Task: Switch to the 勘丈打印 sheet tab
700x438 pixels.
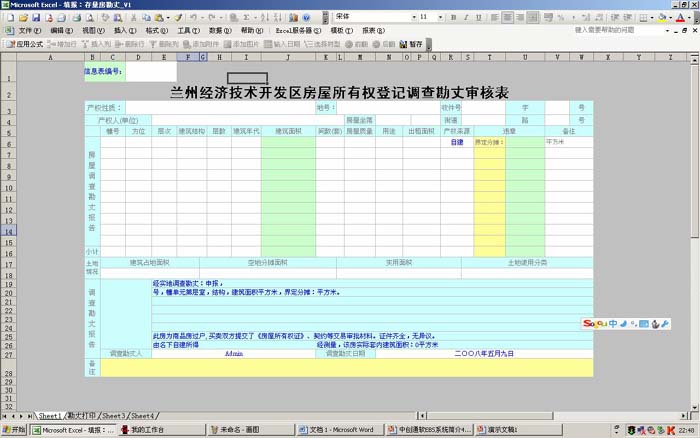Action: (x=83, y=415)
